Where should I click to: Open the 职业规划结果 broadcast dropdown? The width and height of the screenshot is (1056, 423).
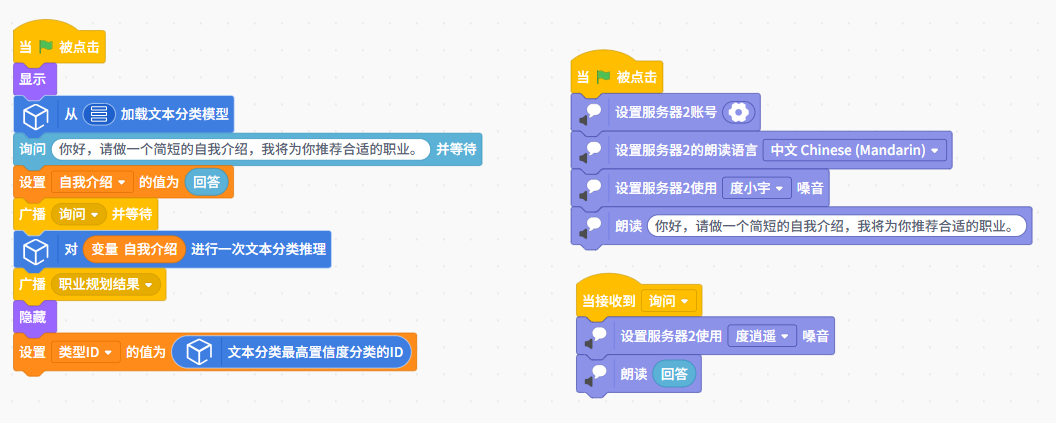tap(150, 285)
